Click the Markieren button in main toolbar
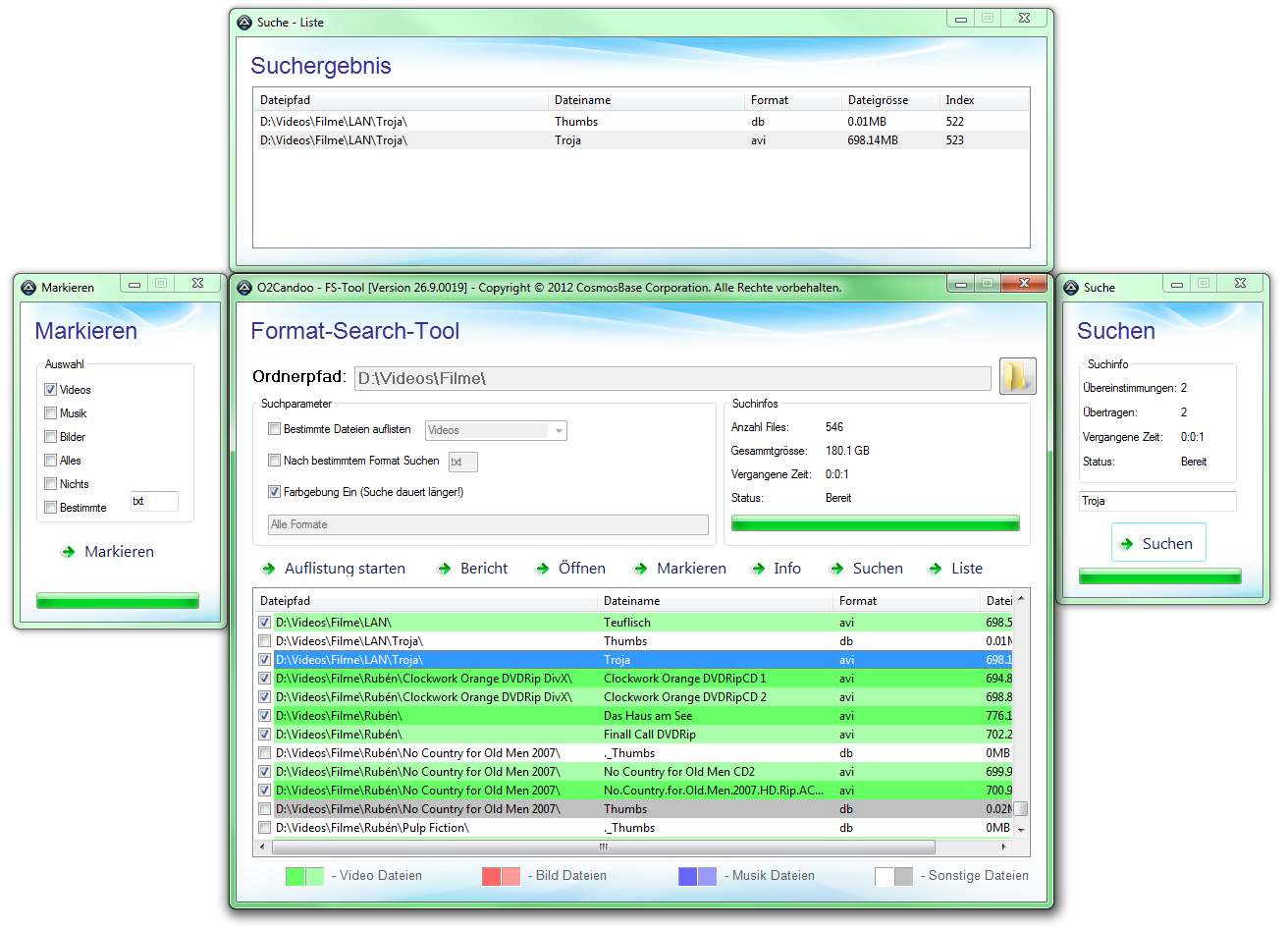Screen dimensions: 1288x930 pyautogui.click(x=691, y=569)
